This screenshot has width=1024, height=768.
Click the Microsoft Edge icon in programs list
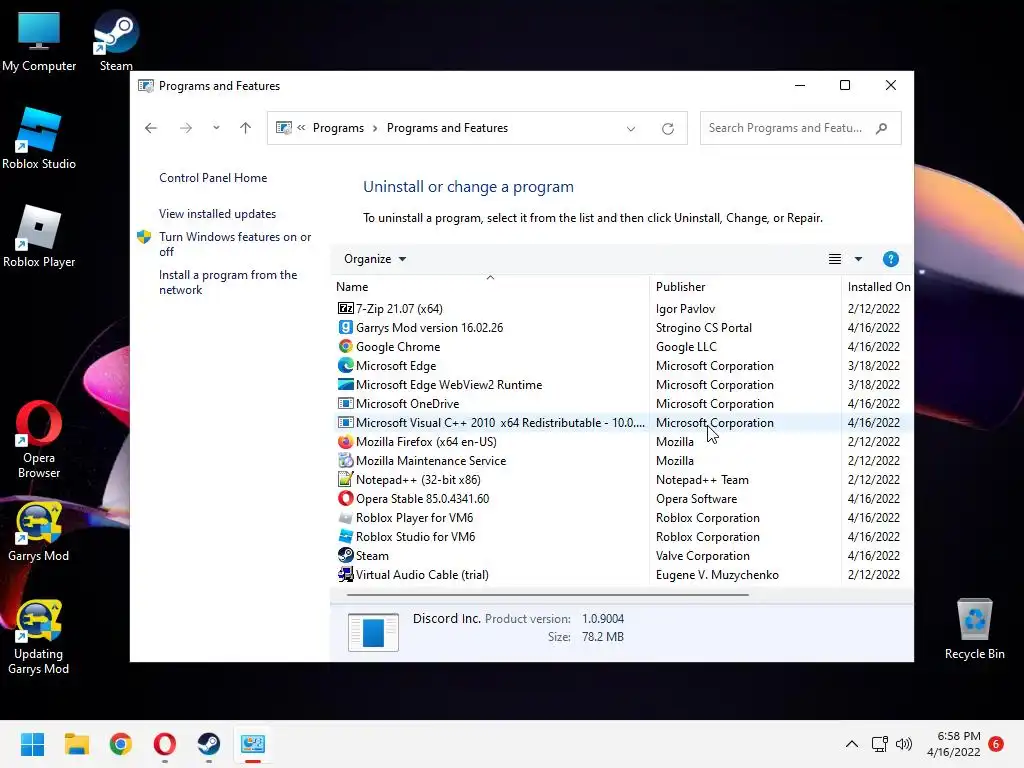pyautogui.click(x=345, y=365)
